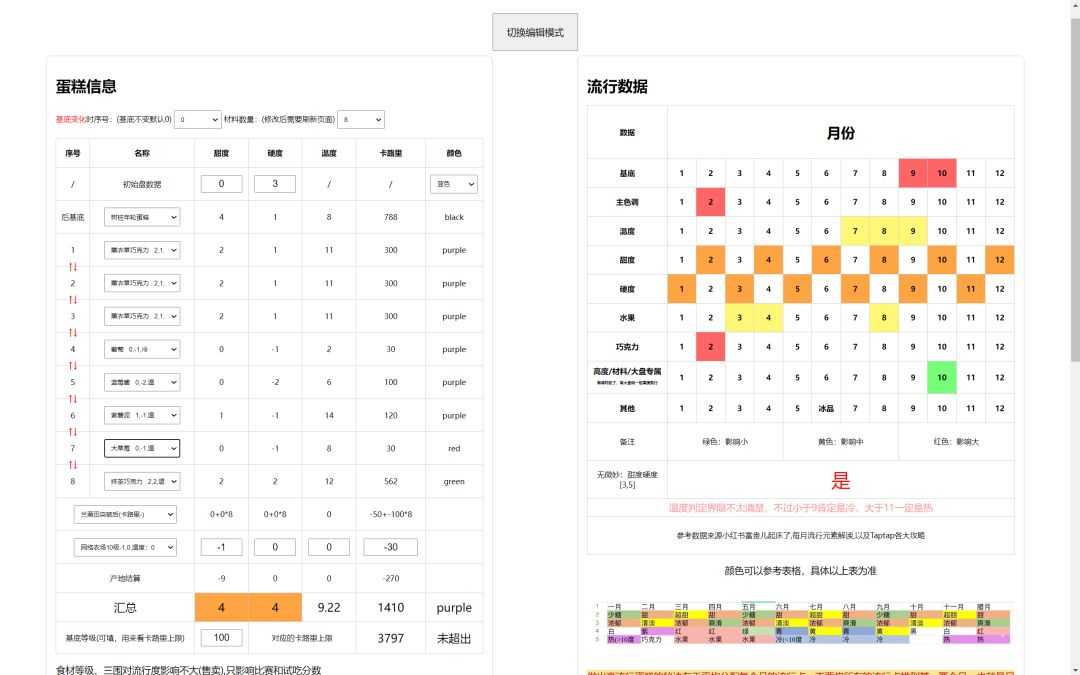The height and width of the screenshot is (675, 1080).
Task: Click the 562 calorie cell
Action: click(x=391, y=481)
